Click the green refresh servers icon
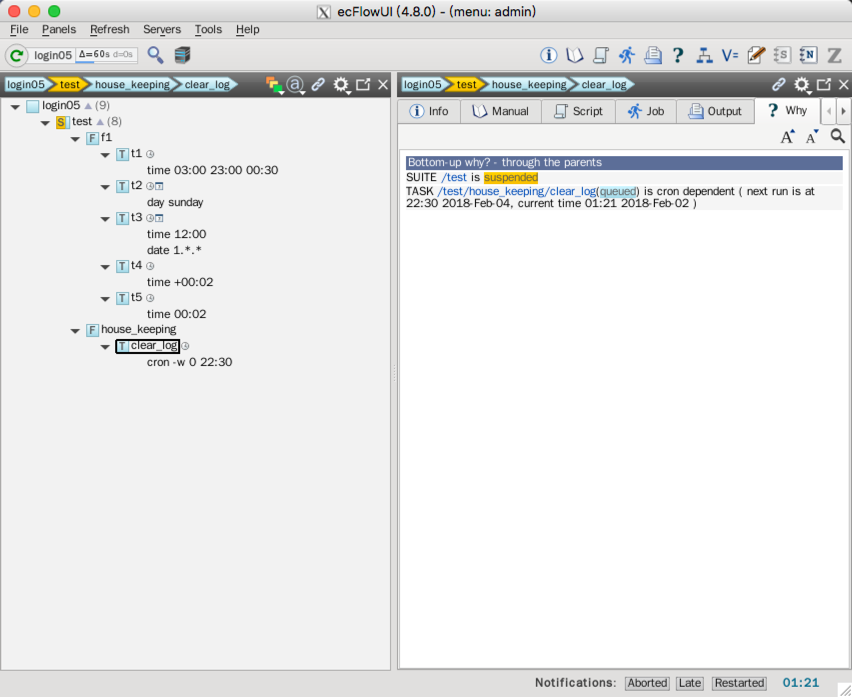Screen dimensions: 852x697 click(16, 55)
